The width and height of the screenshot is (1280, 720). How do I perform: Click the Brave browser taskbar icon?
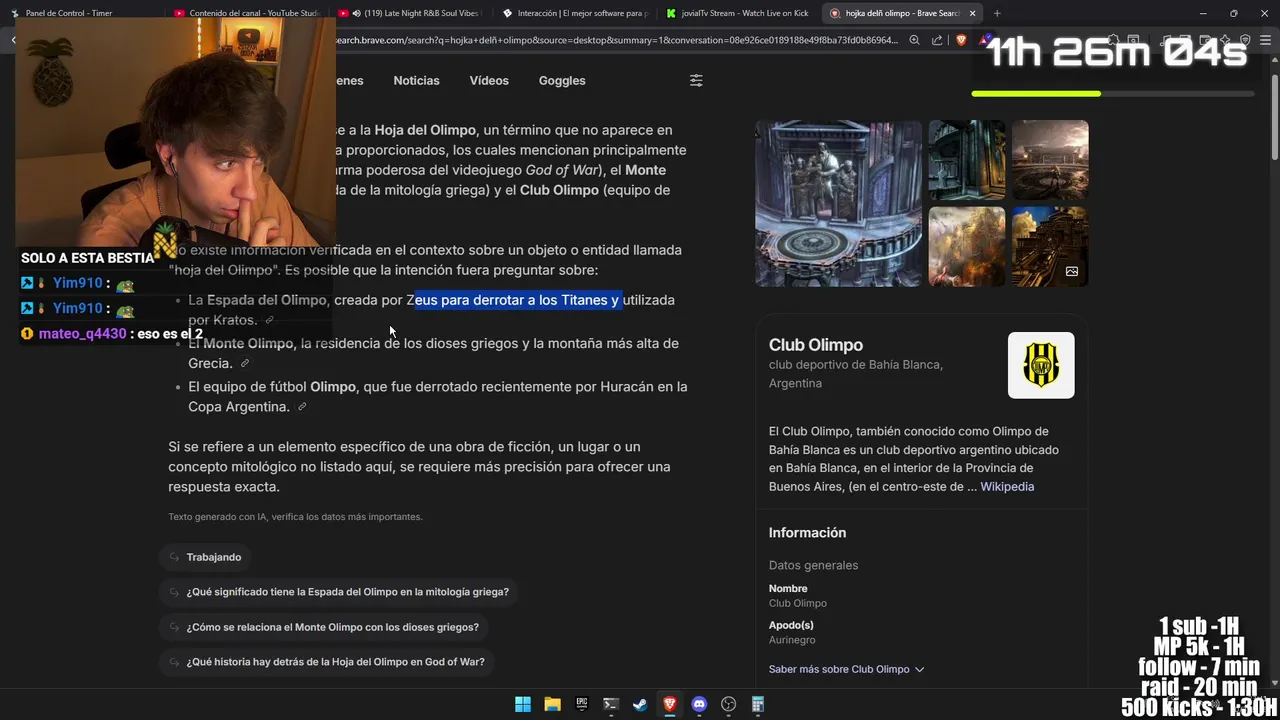[x=670, y=704]
